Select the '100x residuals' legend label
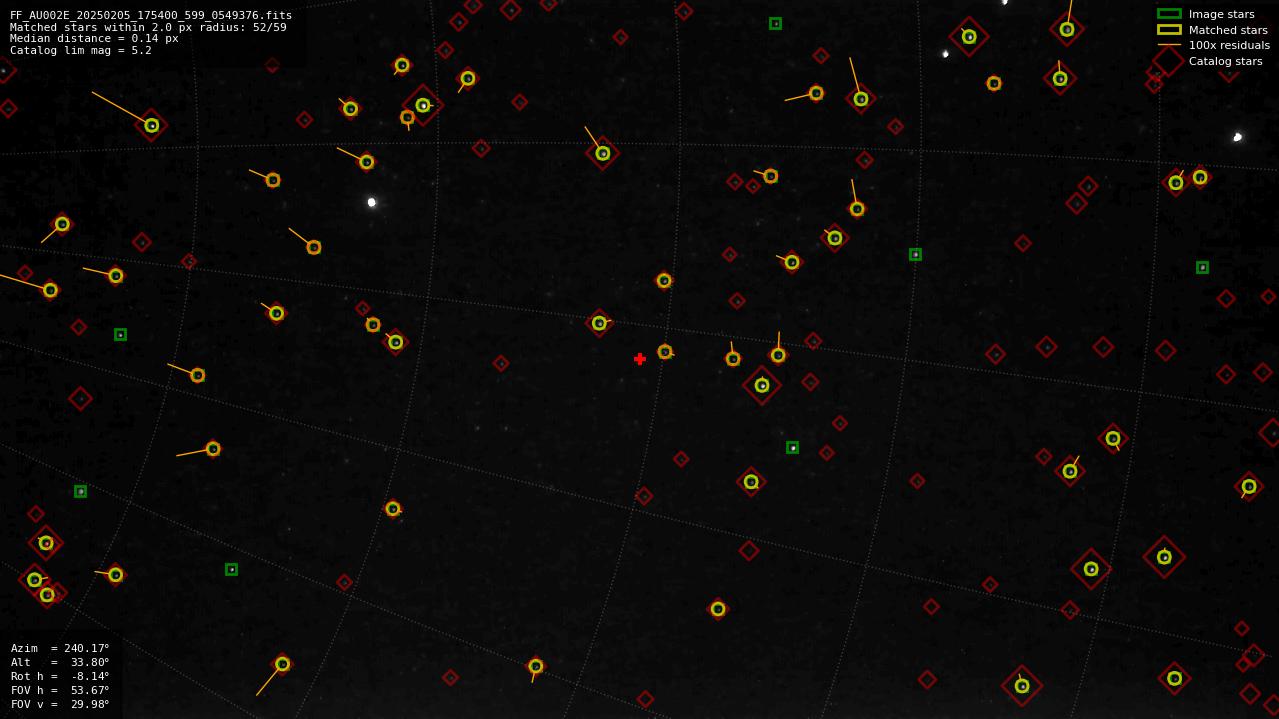This screenshot has height=719, width=1279. pos(1229,45)
